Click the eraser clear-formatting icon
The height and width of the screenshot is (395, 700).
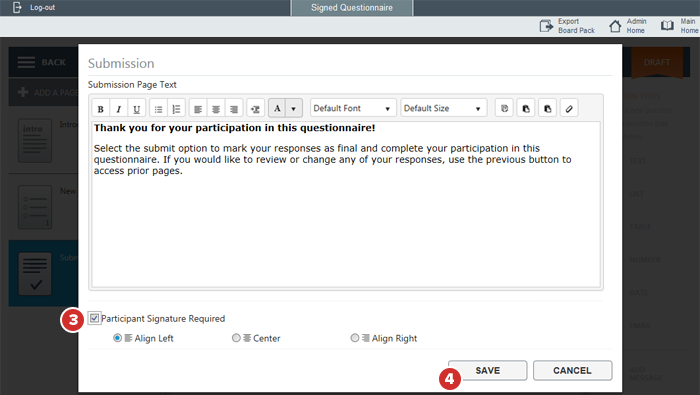tap(569, 108)
